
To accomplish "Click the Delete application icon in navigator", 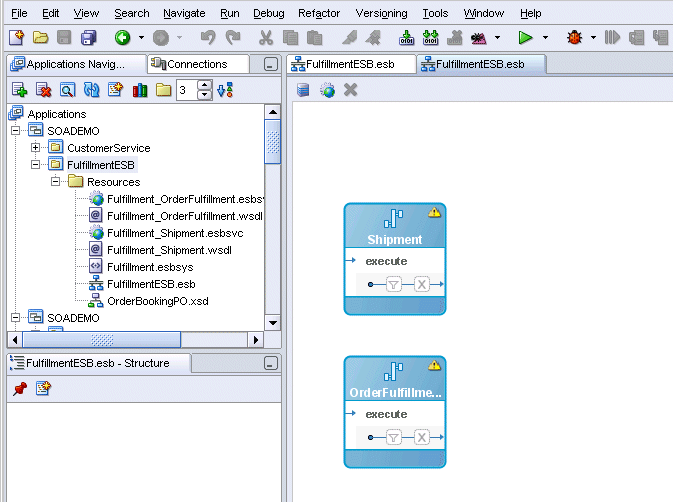I will pyautogui.click(x=44, y=90).
